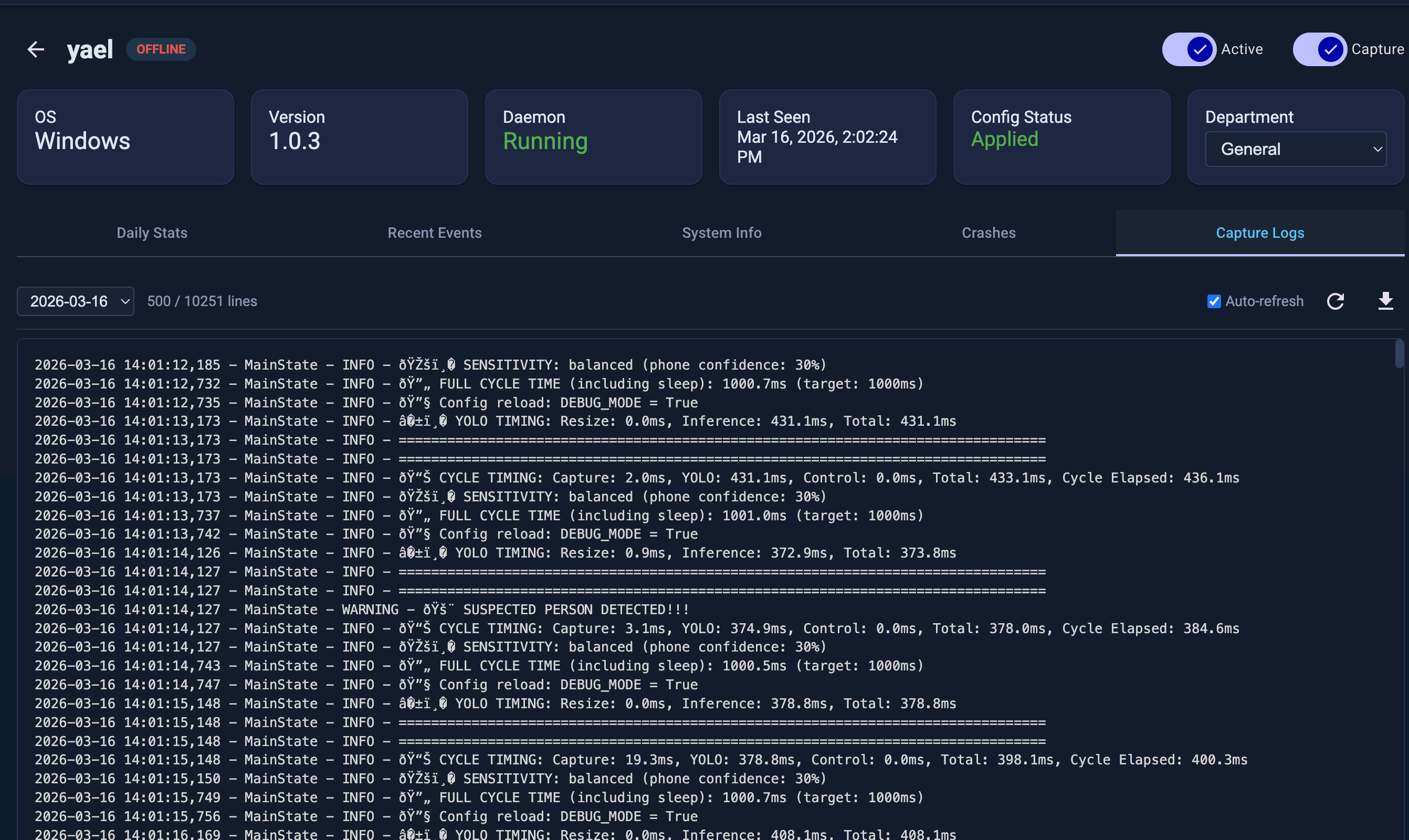Click the SENSITIVITY line at 14:01:15,150

tap(430, 779)
